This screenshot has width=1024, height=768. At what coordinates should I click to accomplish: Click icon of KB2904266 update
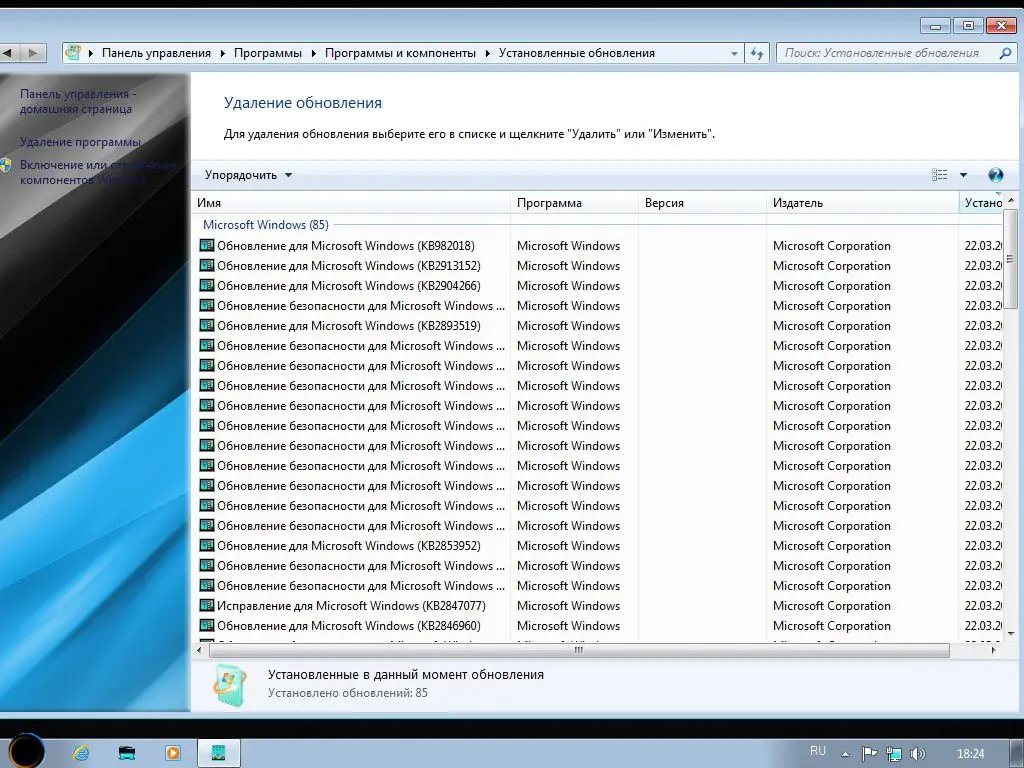pos(206,285)
